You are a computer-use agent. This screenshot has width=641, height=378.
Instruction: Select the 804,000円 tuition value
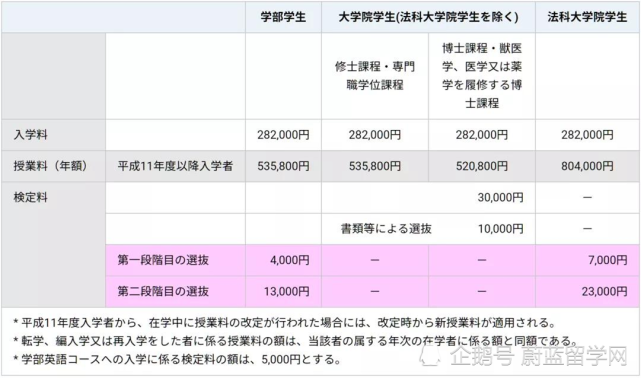click(x=587, y=166)
